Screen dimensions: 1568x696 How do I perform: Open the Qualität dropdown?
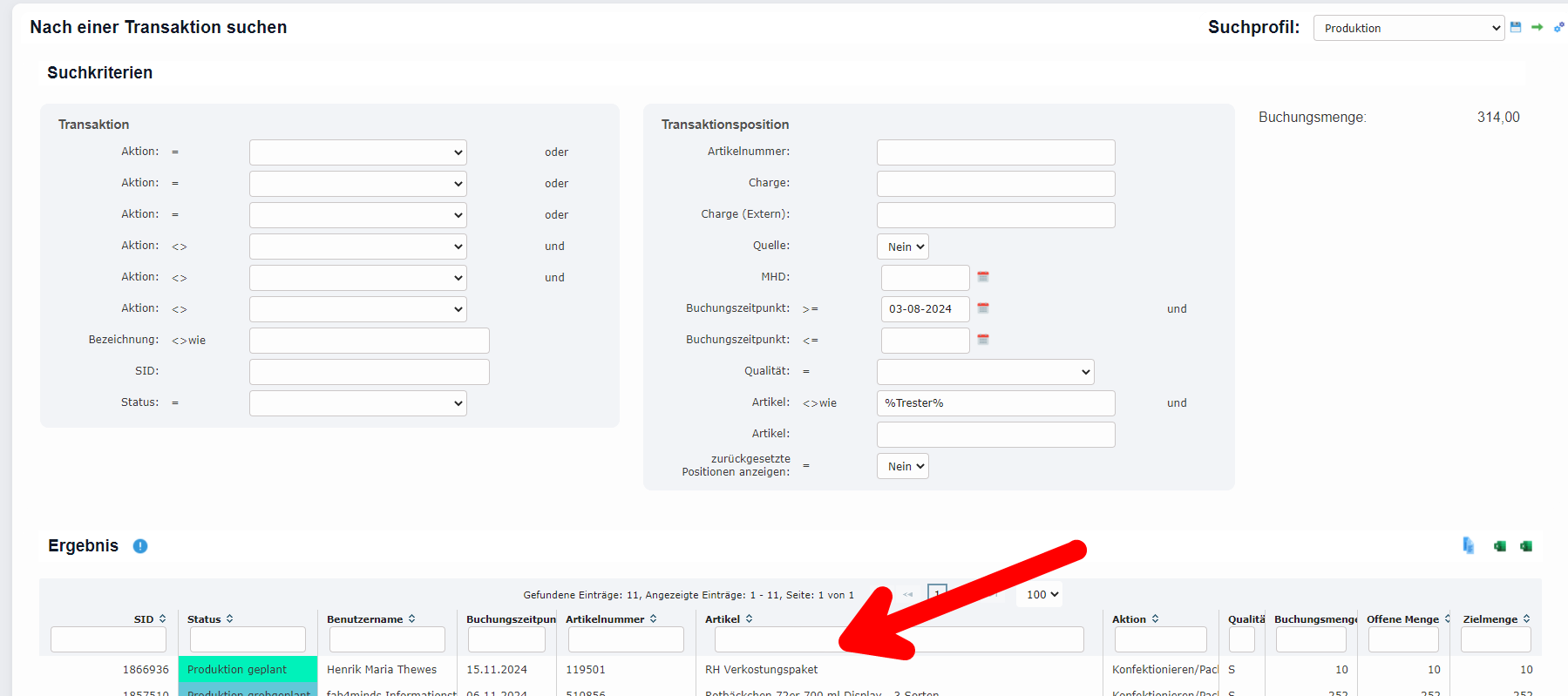point(985,372)
